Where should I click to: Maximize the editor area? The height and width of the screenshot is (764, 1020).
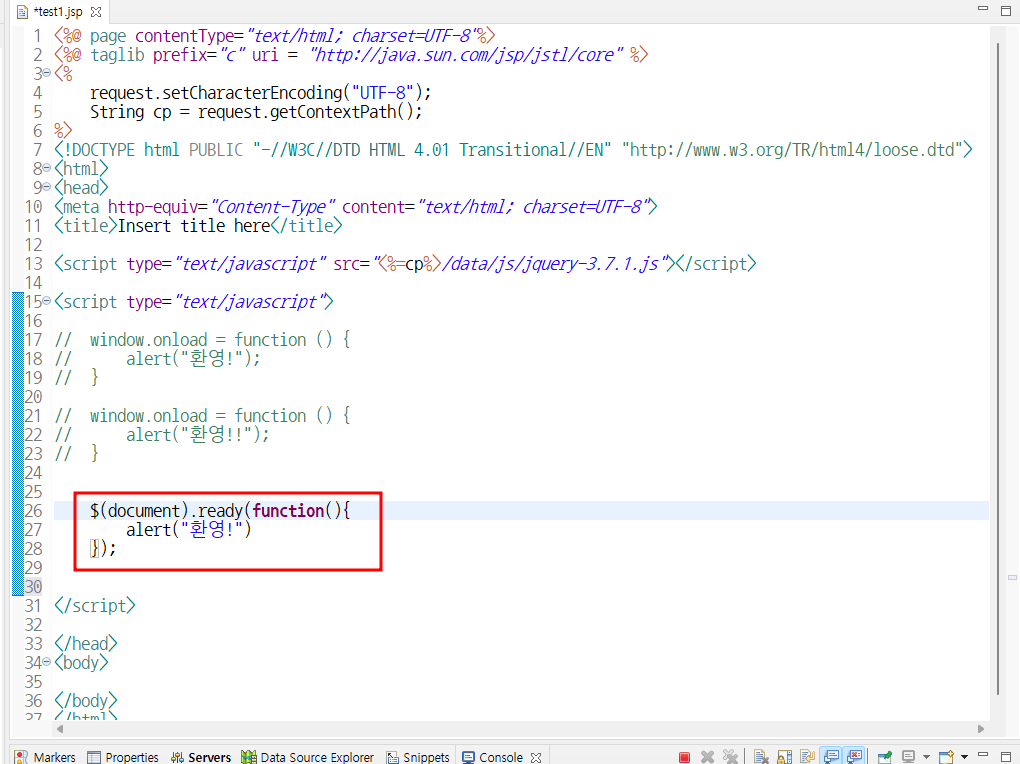(1006, 10)
